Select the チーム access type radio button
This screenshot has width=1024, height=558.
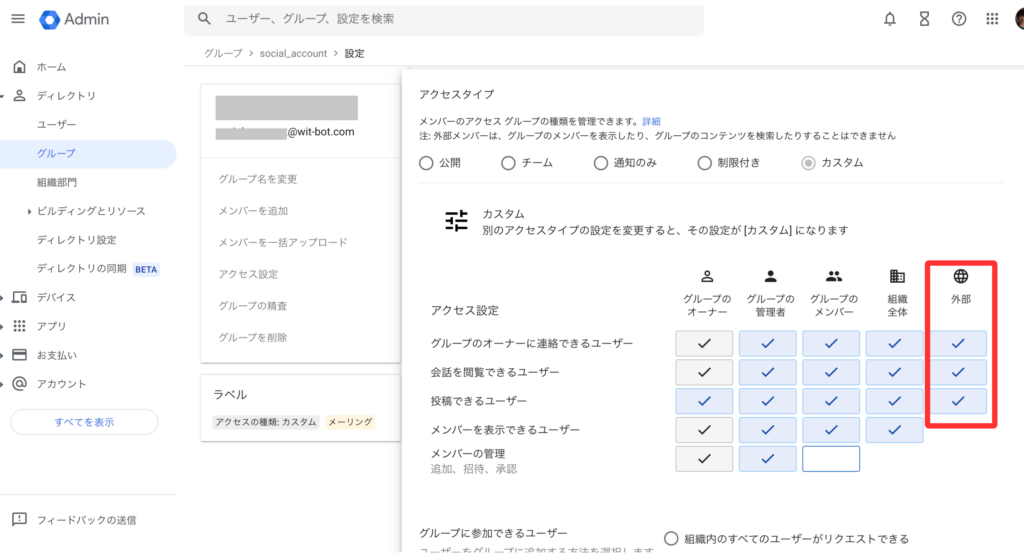[x=508, y=163]
